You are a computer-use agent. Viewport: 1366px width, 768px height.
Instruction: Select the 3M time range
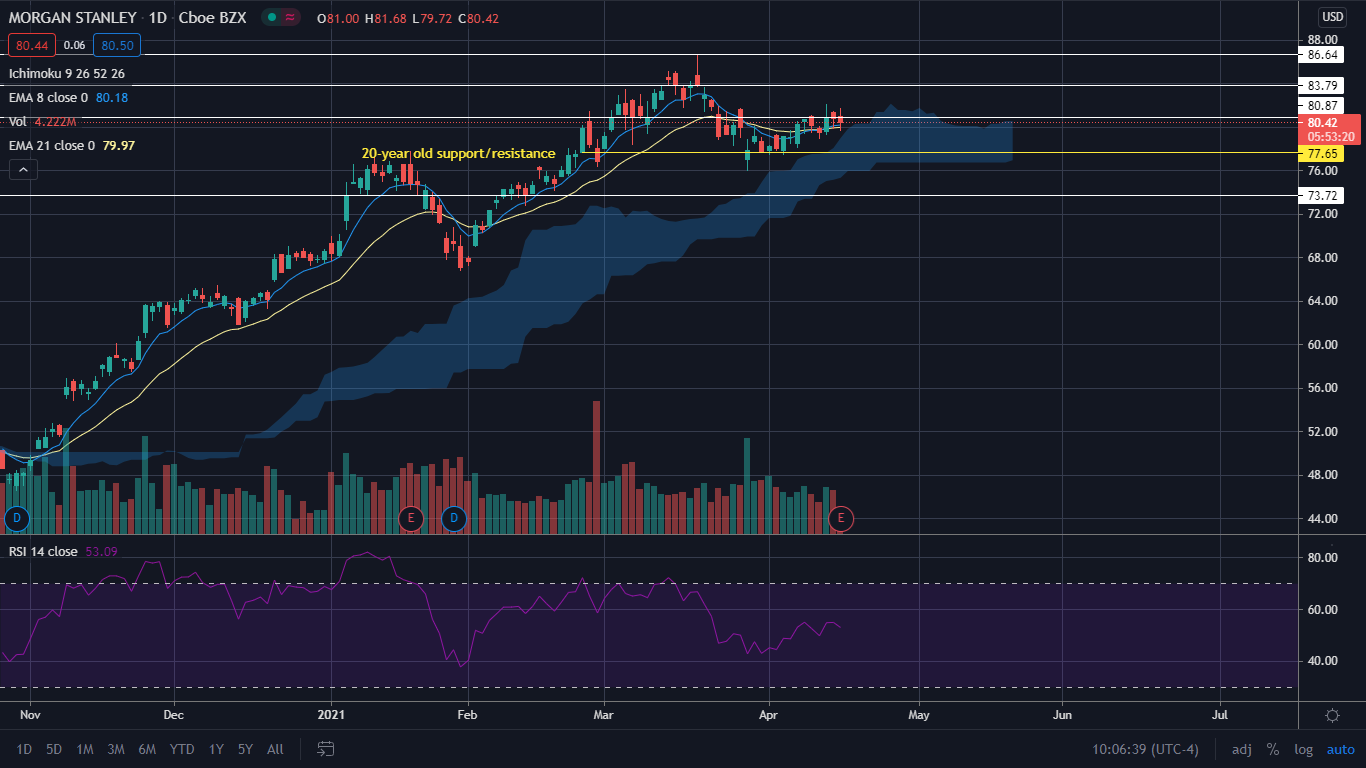(116, 749)
